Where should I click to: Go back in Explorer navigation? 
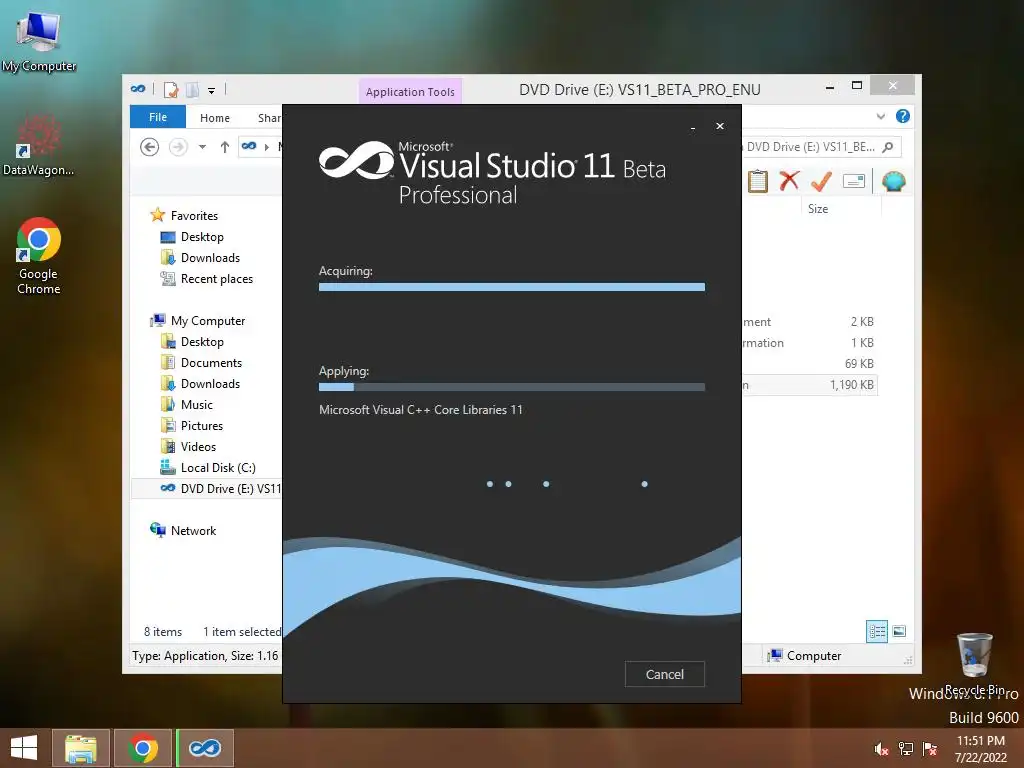tap(150, 147)
